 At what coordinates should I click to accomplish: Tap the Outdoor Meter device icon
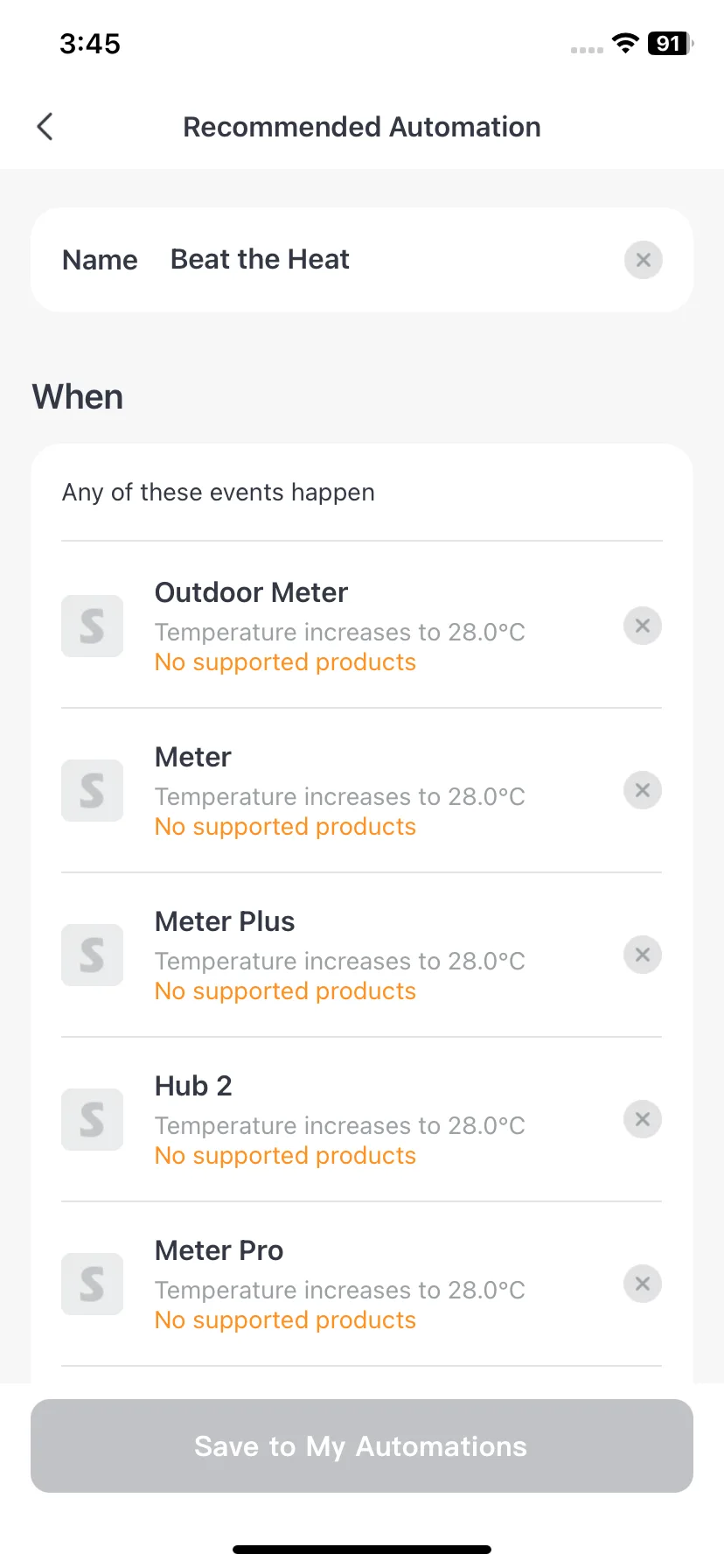pyautogui.click(x=92, y=626)
